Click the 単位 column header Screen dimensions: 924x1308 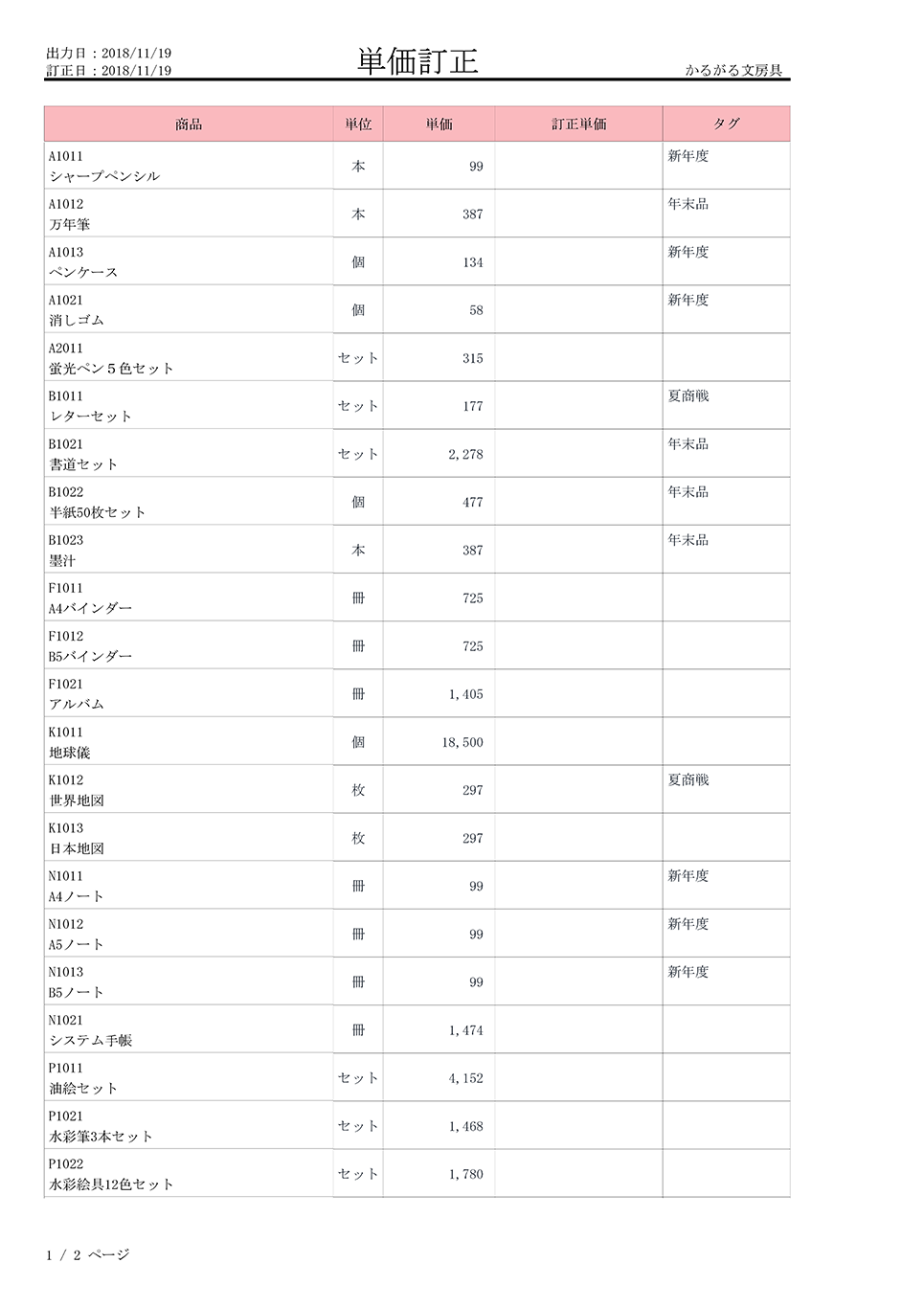tap(358, 124)
